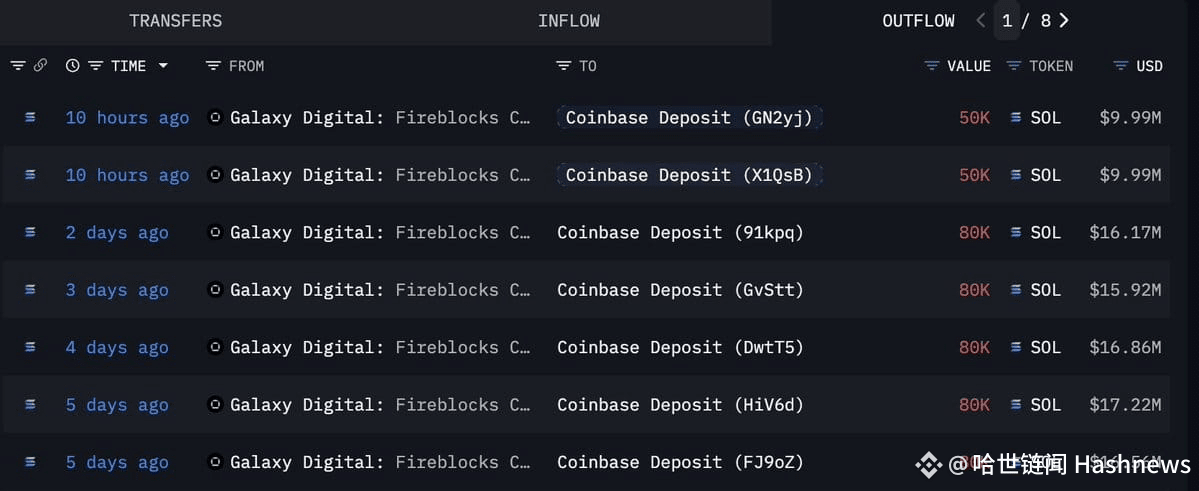Switch to the TRANSFERS tab
Screen dimensions: 1199x491
point(176,21)
